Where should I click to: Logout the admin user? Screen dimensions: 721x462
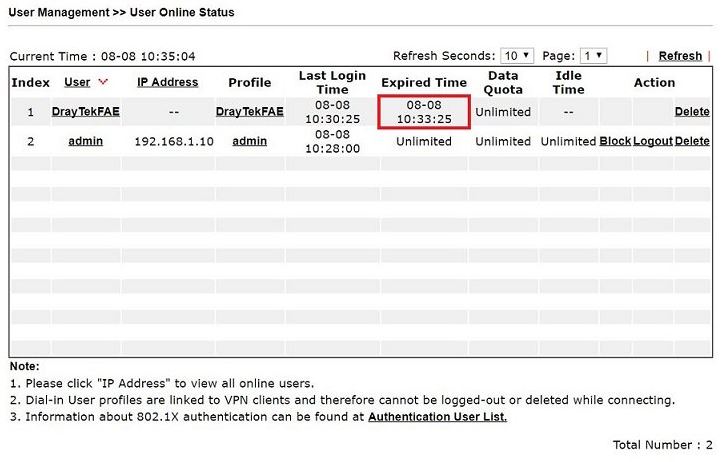(652, 141)
